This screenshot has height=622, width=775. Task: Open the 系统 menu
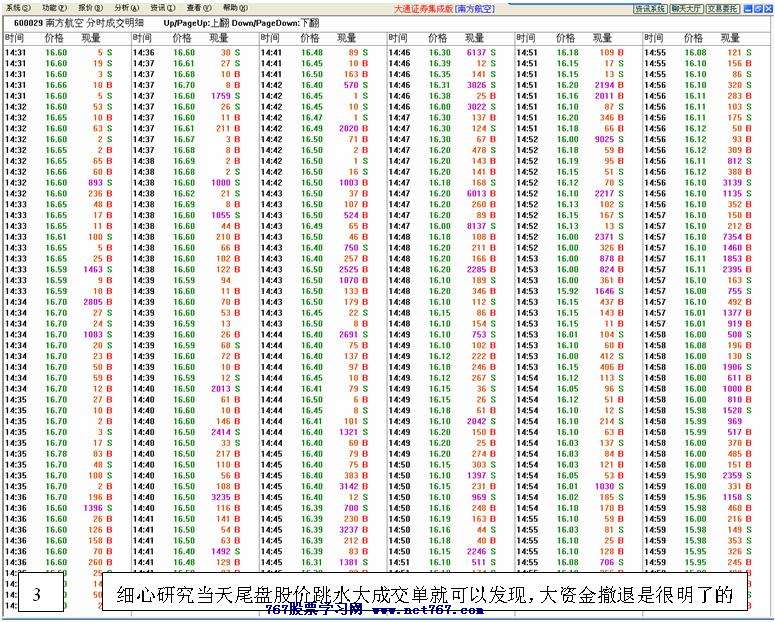point(15,7)
